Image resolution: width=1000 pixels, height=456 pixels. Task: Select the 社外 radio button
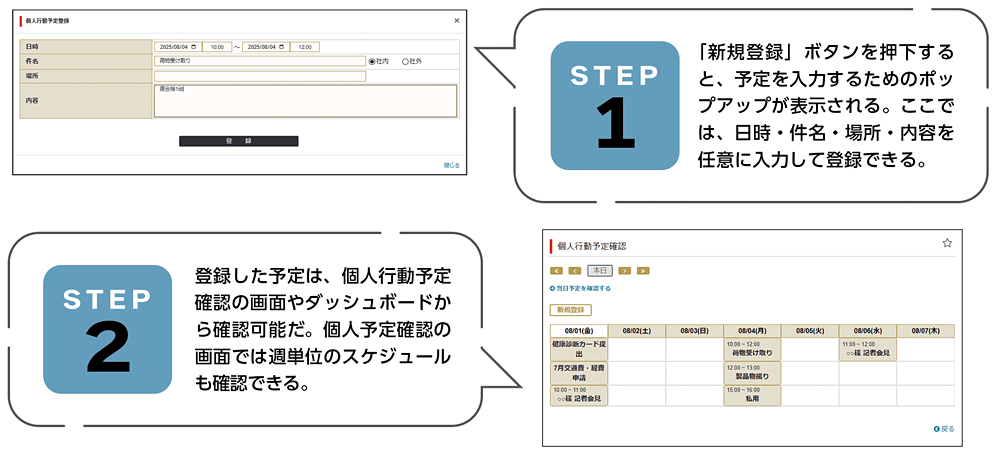[405, 61]
